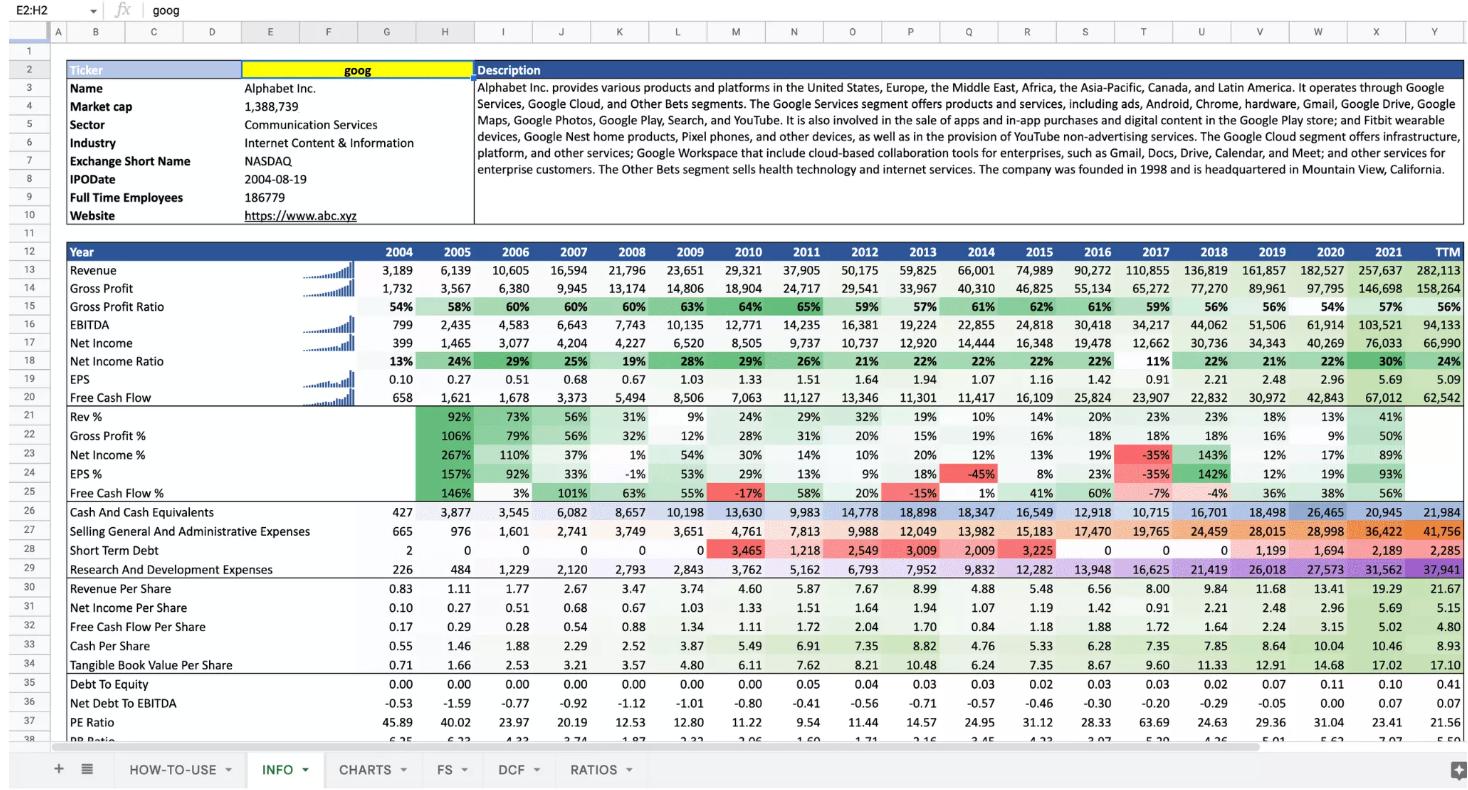1468x790 pixels.
Task: Click the Revenue sparkline chart cell
Action: coord(328,270)
